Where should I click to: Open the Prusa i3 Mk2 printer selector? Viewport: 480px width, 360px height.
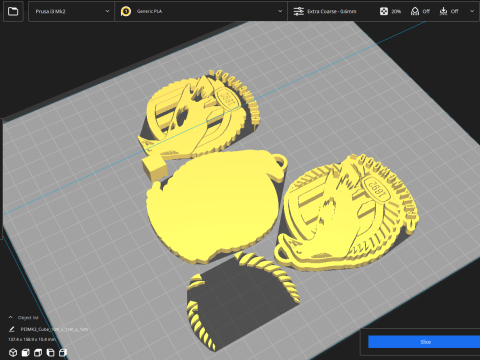pos(72,11)
